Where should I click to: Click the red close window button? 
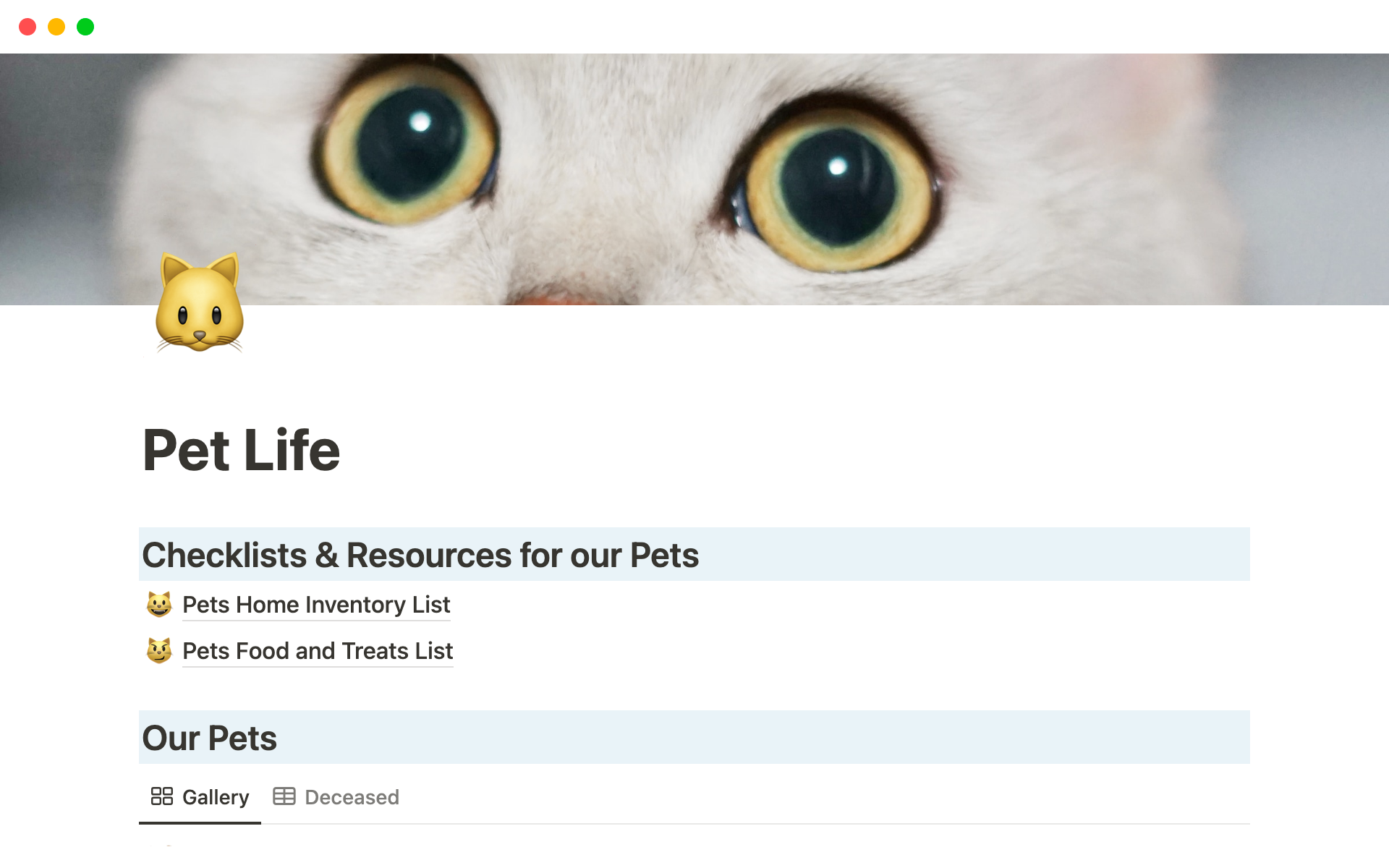coord(27,27)
